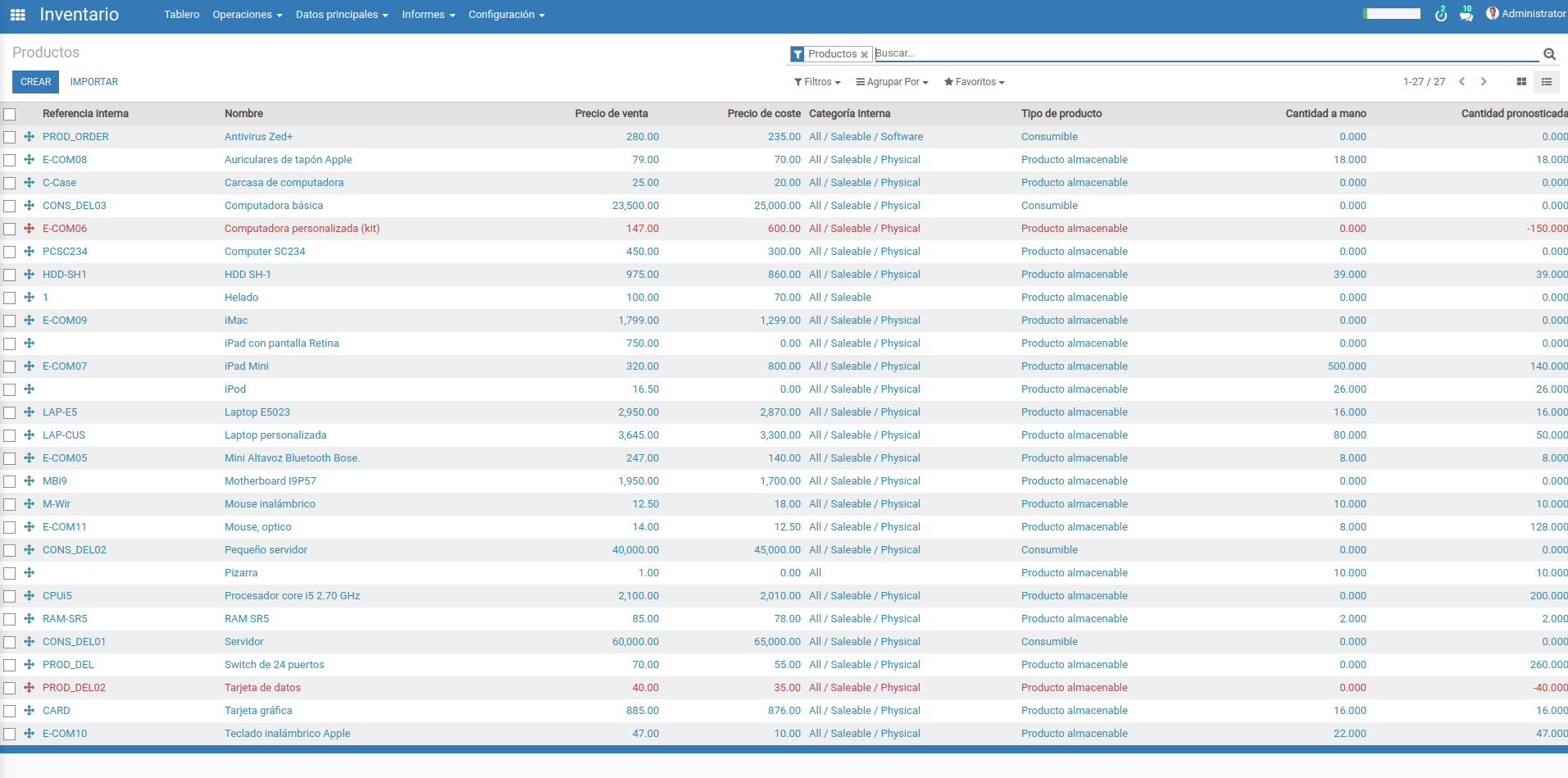Click the handle icon of Auriculares de tapón Apple
This screenshot has width=1568, height=778.
(29, 160)
